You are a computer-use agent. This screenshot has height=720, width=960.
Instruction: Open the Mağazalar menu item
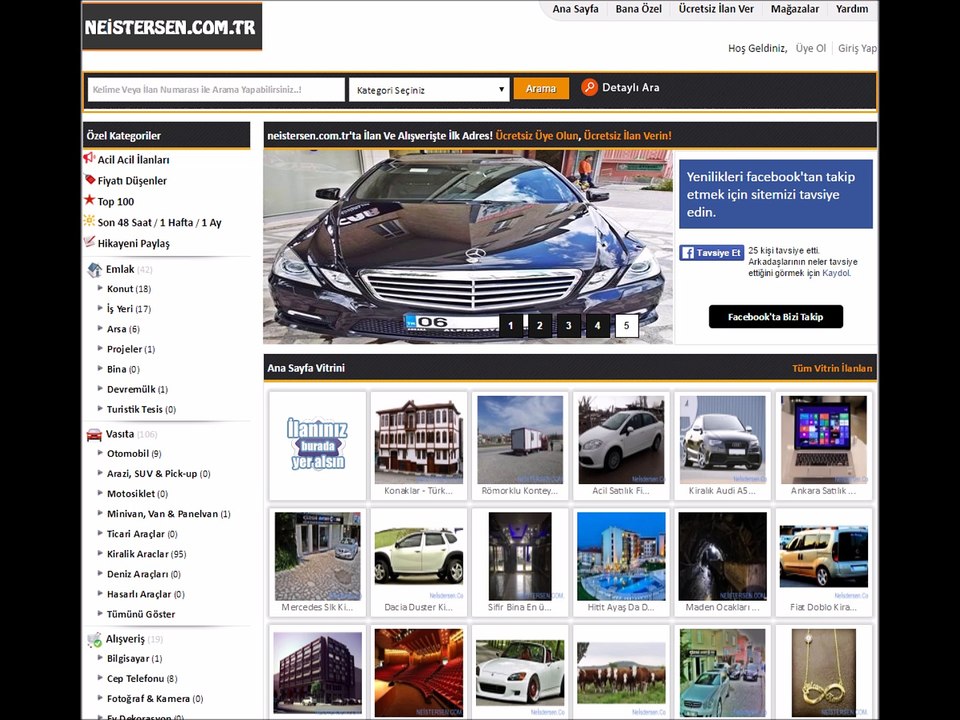(795, 9)
